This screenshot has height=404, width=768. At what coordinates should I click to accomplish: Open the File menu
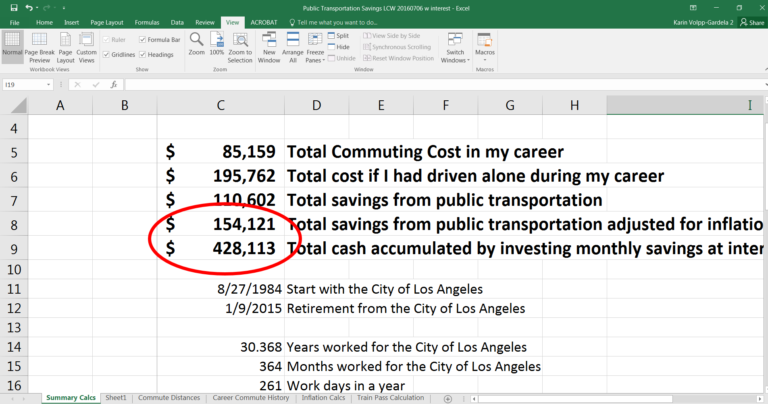point(14,23)
